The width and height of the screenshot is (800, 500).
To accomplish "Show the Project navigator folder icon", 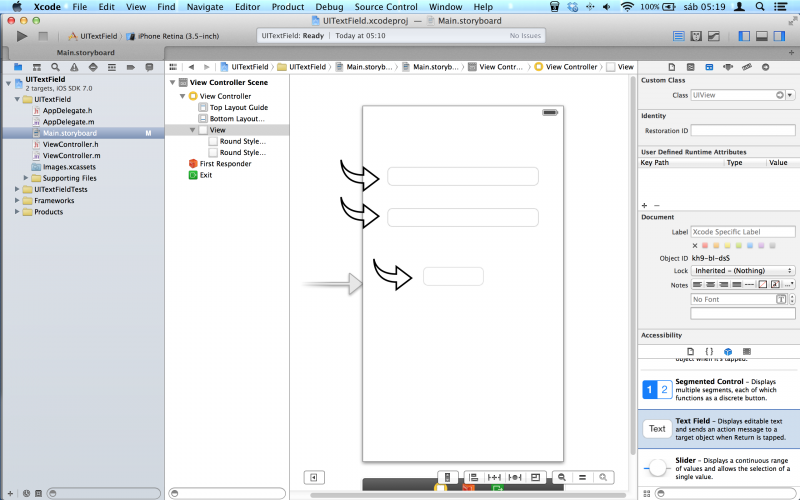I will (x=18, y=67).
